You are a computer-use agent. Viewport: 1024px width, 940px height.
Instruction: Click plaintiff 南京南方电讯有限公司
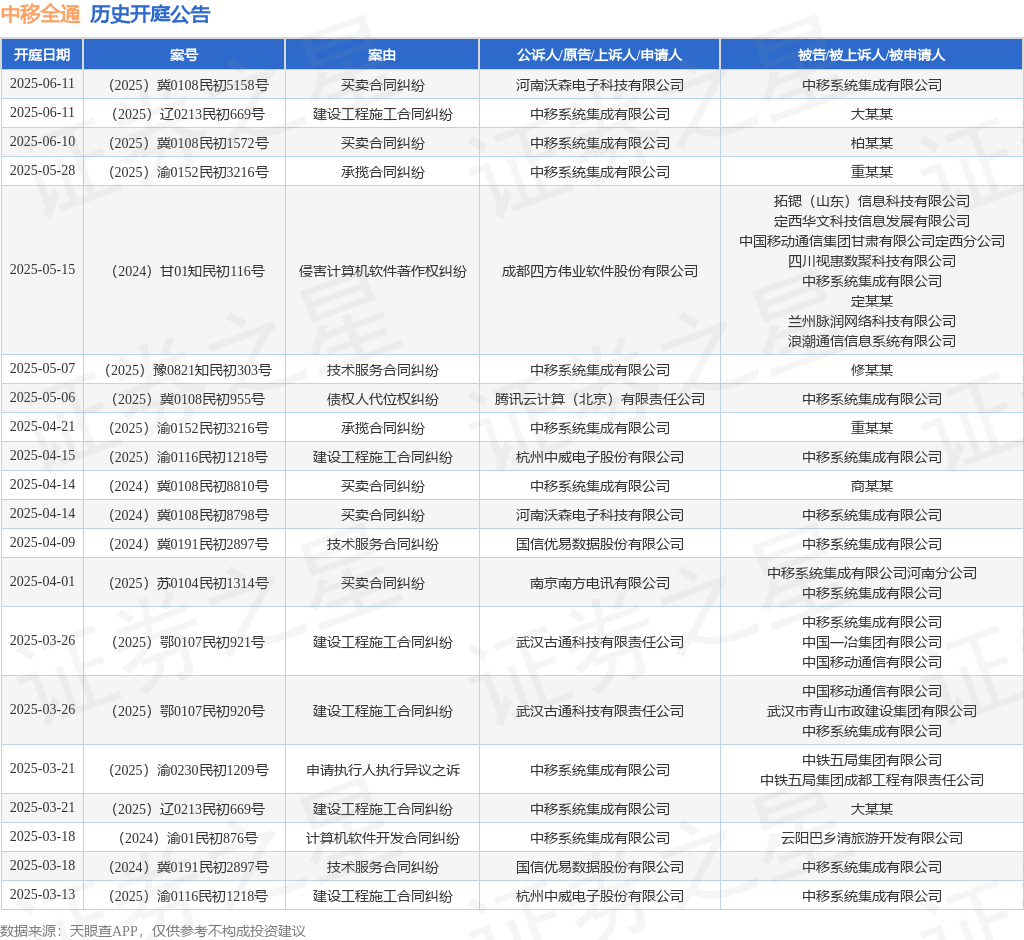(x=600, y=583)
